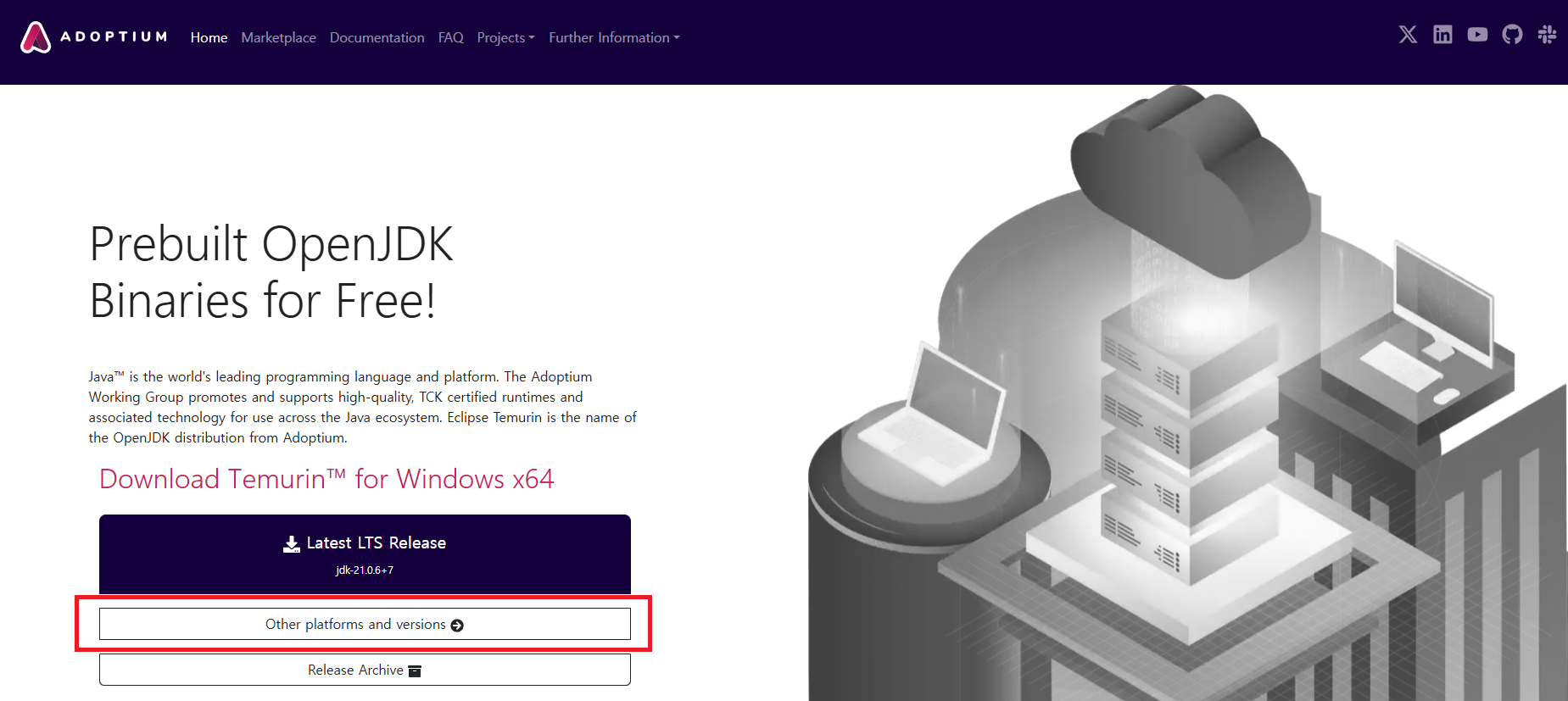Open the Documentation page
The height and width of the screenshot is (701, 1568).
tap(377, 37)
